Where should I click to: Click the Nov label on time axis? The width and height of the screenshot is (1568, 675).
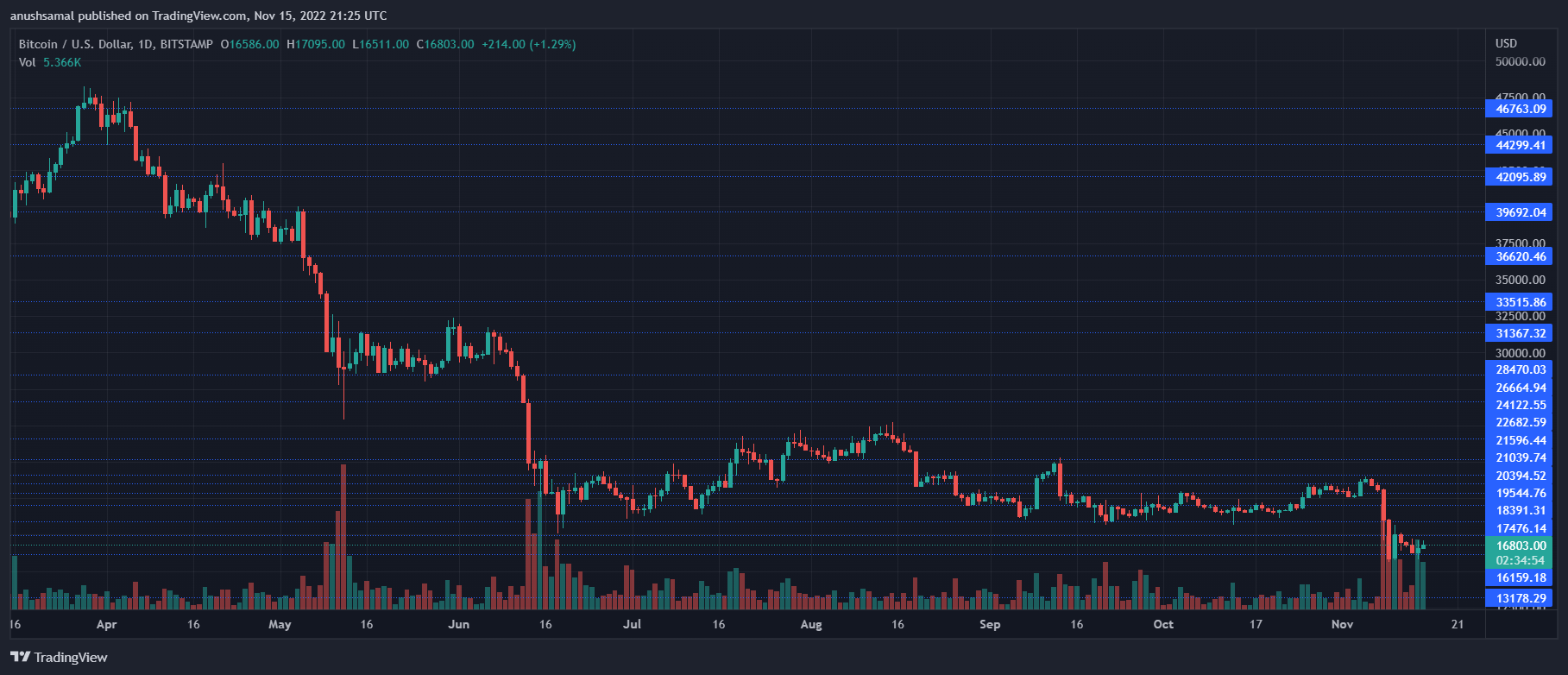1342,624
